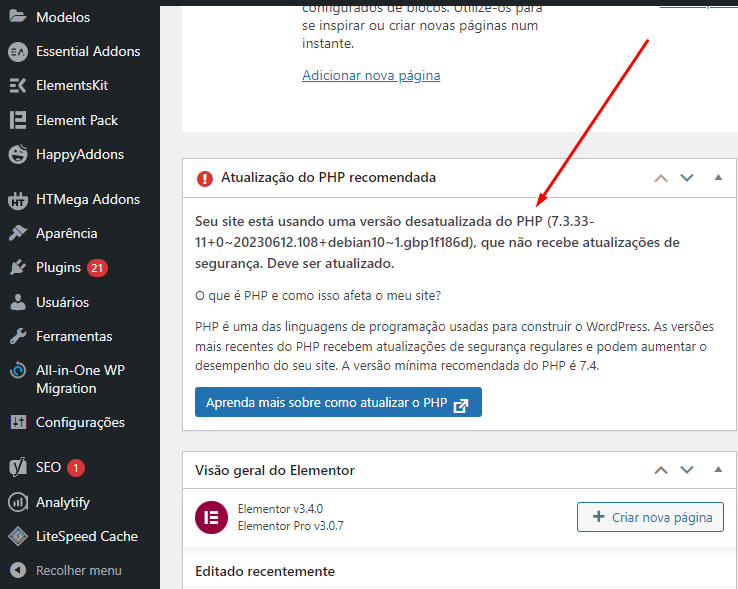This screenshot has height=589, width=738.
Task: Click the Yoast SEO icon
Action: 18,468
